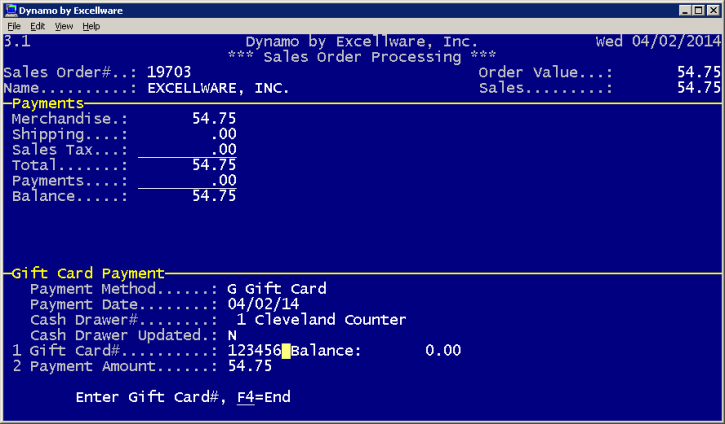725x424 pixels.
Task: Click the Payment Date value 04/02/14
Action: click(x=263, y=304)
